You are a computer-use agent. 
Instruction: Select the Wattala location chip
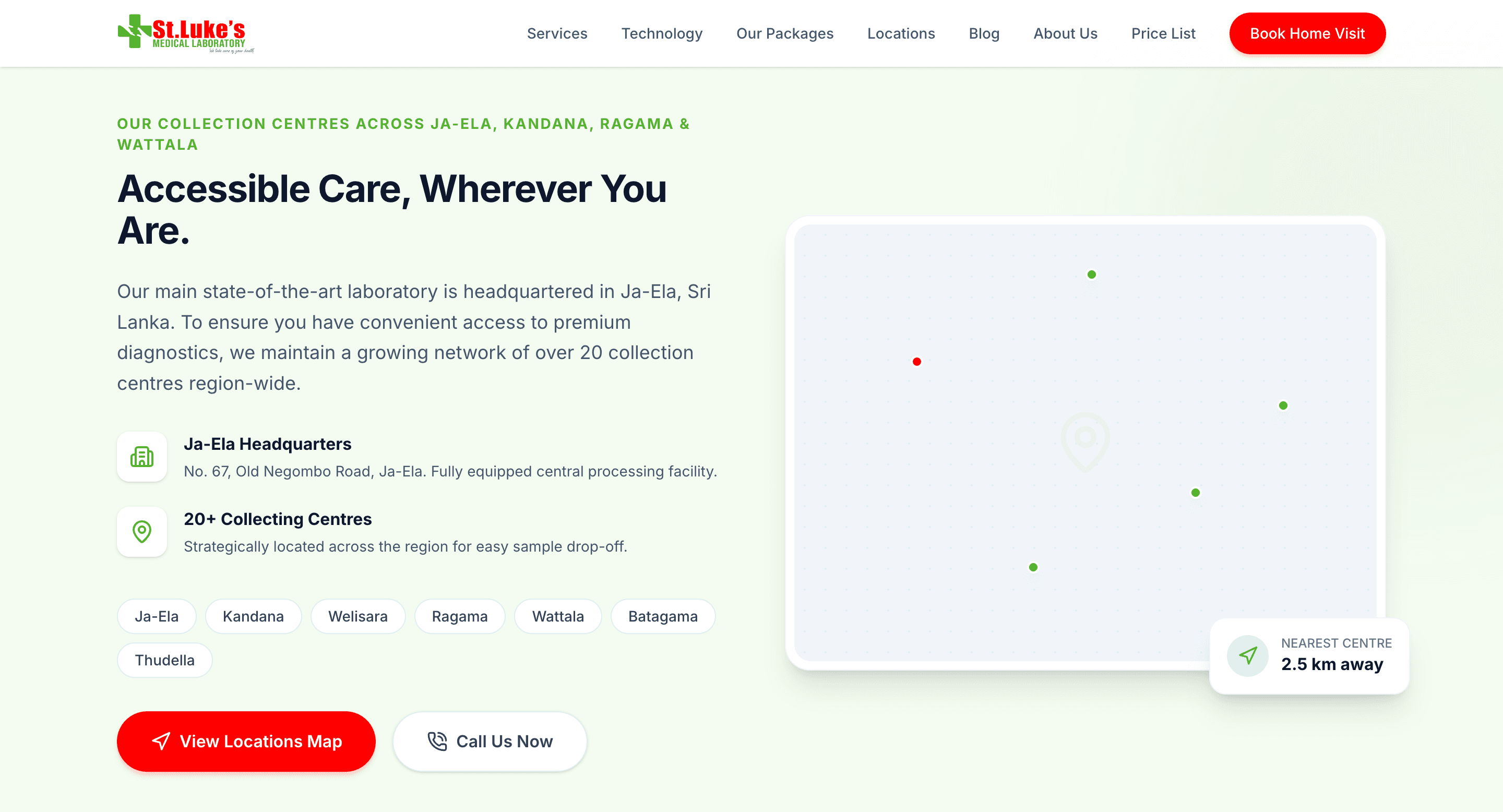(558, 616)
